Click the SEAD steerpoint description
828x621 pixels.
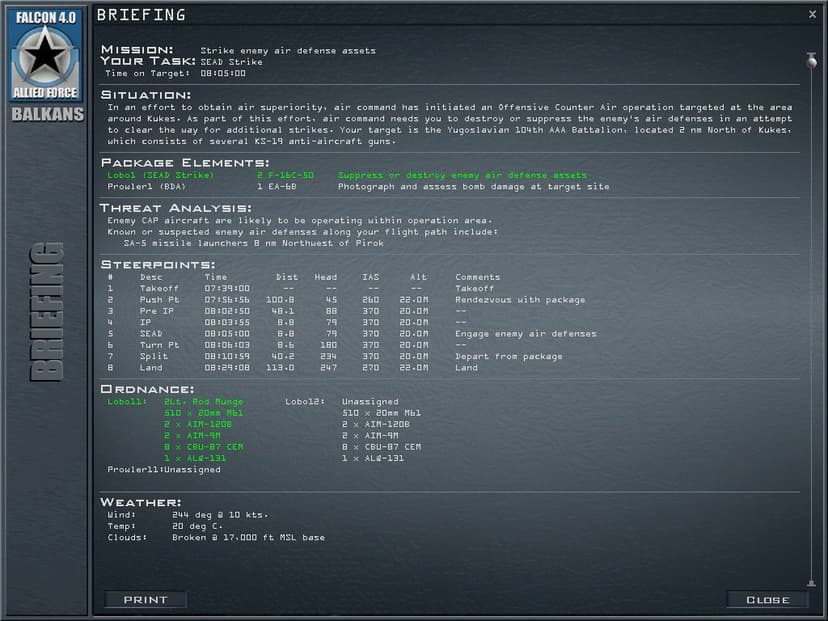pos(151,334)
